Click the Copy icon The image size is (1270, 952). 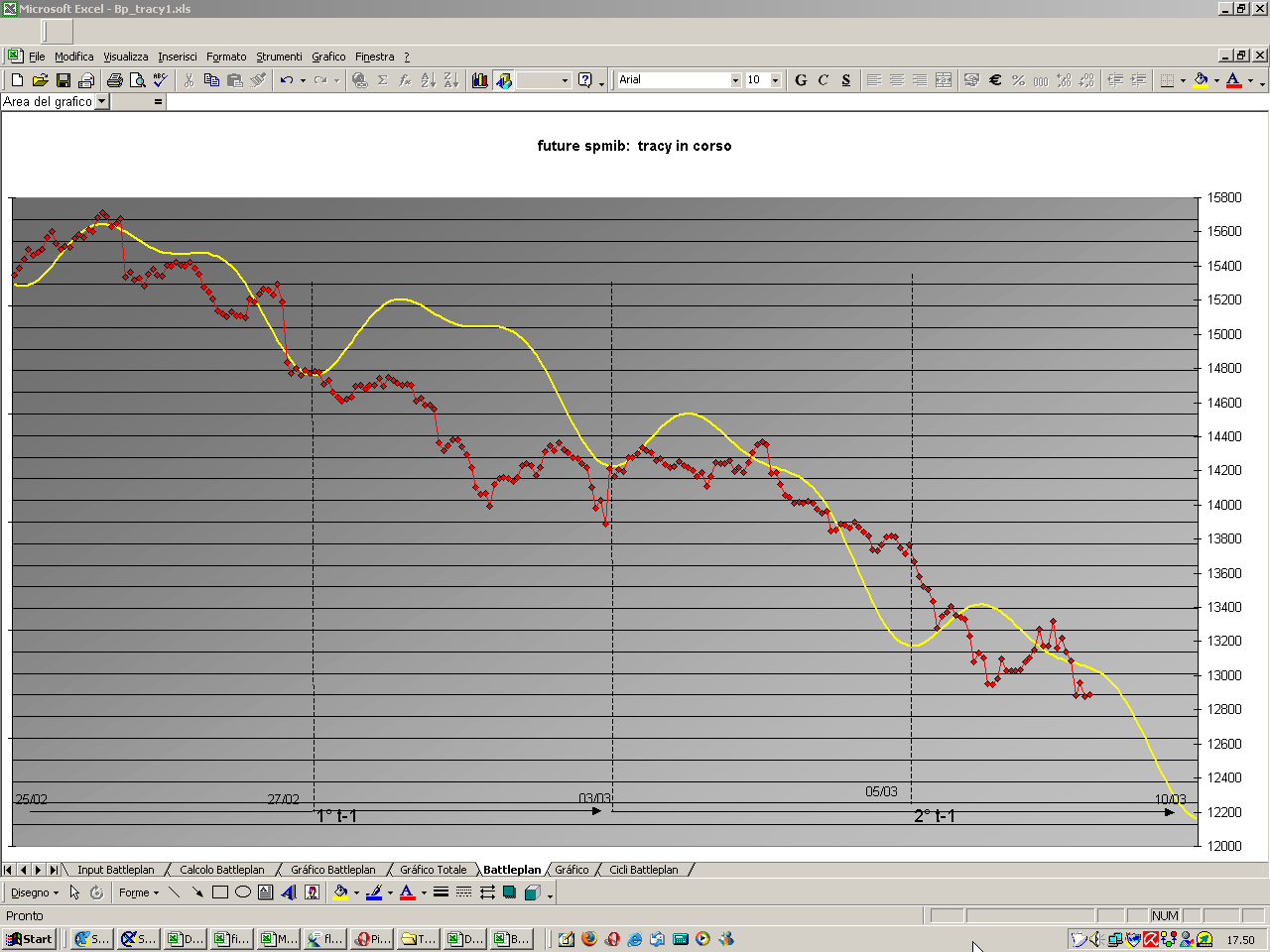tap(211, 80)
